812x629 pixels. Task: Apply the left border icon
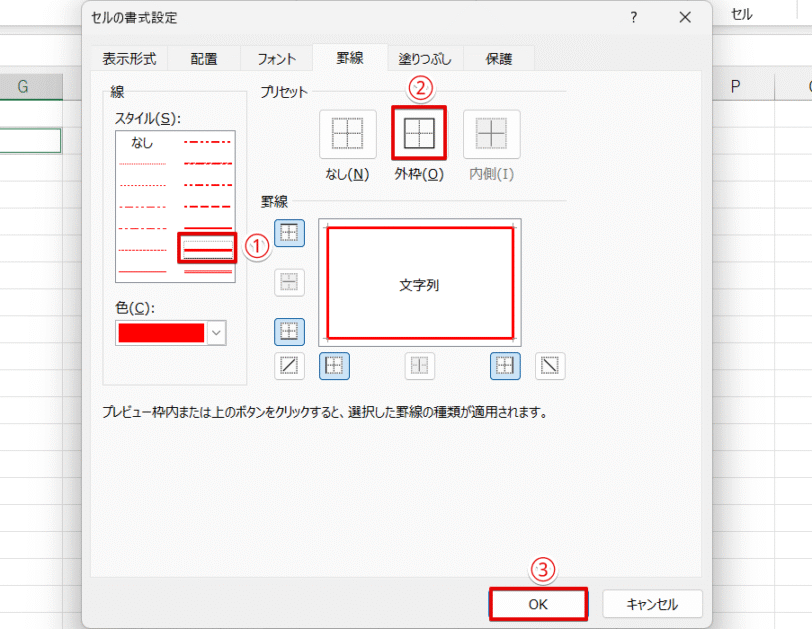click(334, 365)
